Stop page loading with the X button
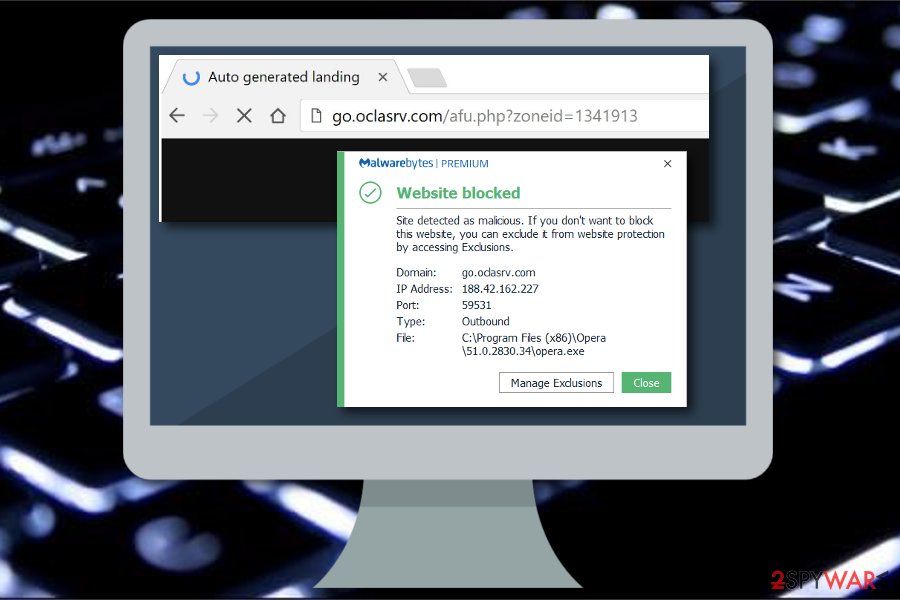The width and height of the screenshot is (900, 600). (245, 115)
